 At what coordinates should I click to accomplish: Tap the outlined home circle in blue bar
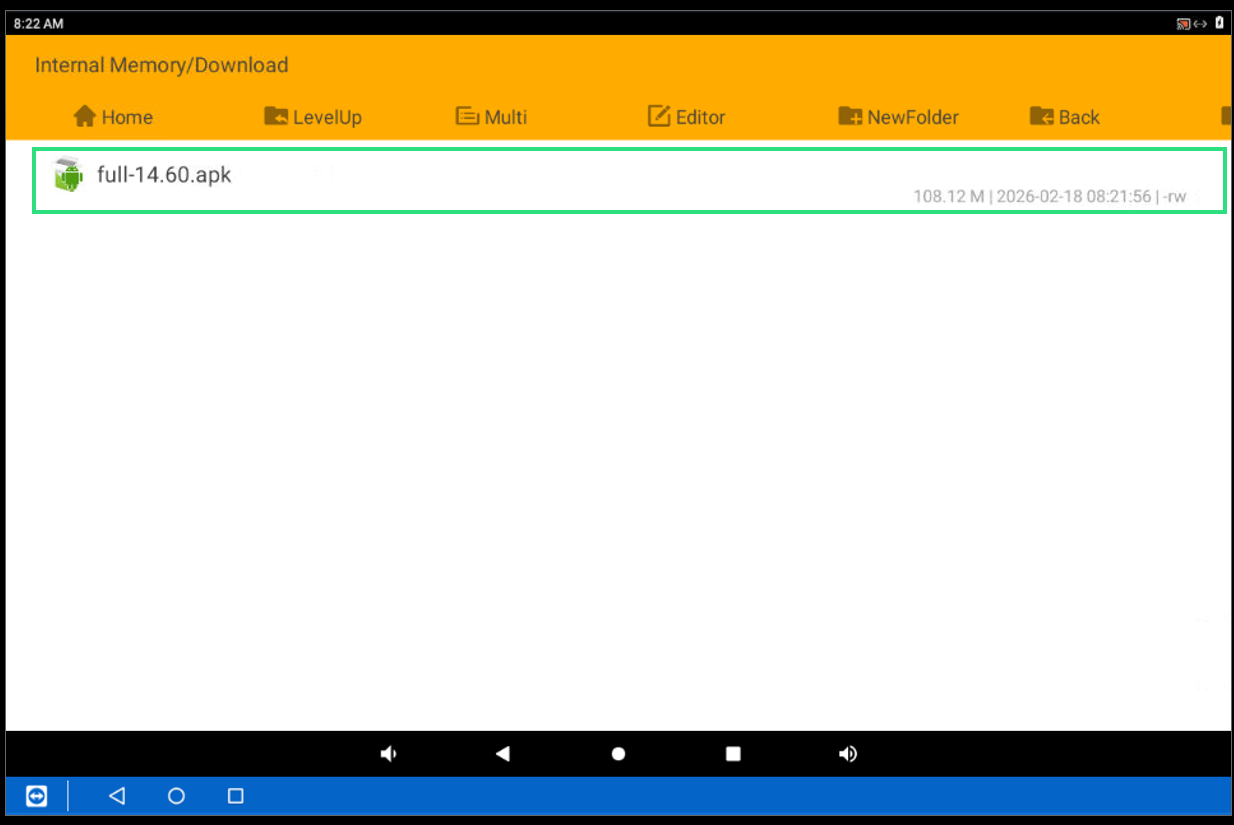[176, 796]
